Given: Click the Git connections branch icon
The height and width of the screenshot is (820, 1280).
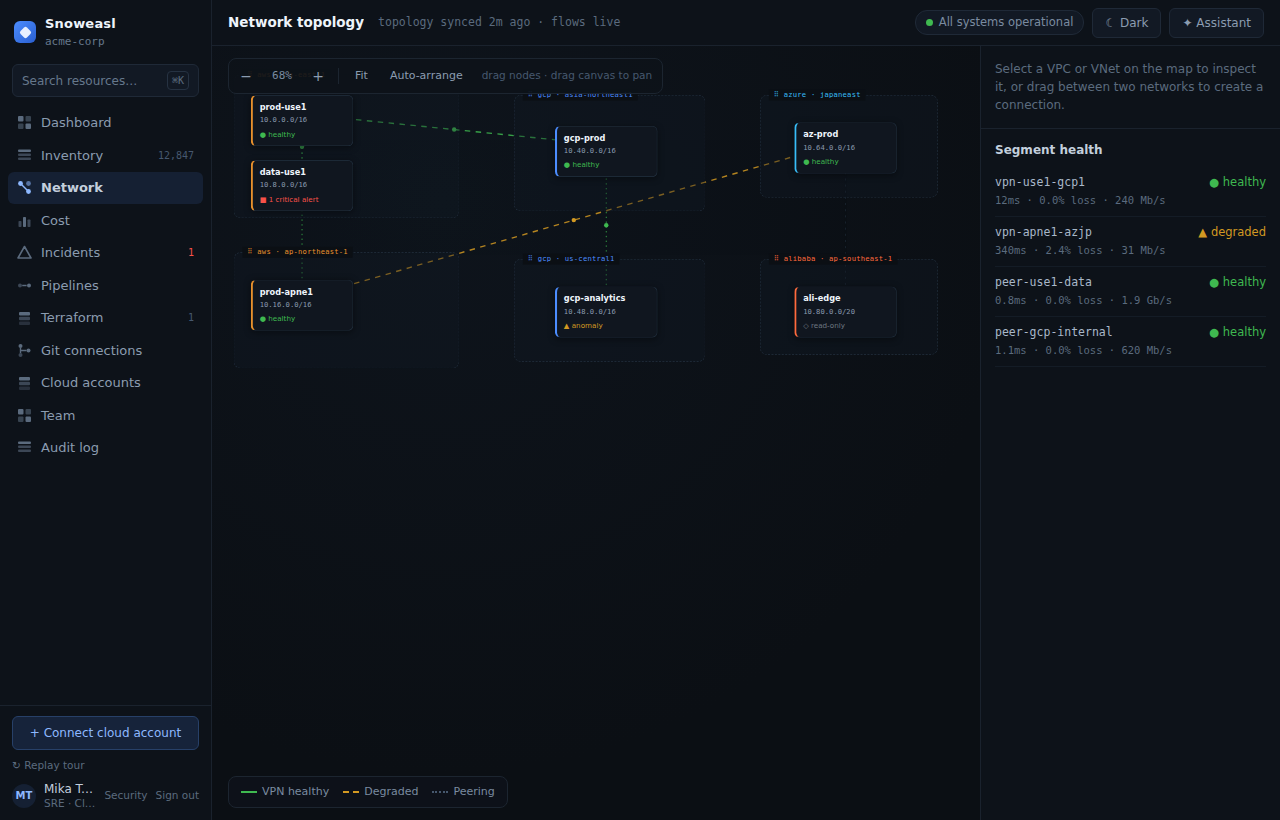Looking at the screenshot, I should pyautogui.click(x=25, y=350).
